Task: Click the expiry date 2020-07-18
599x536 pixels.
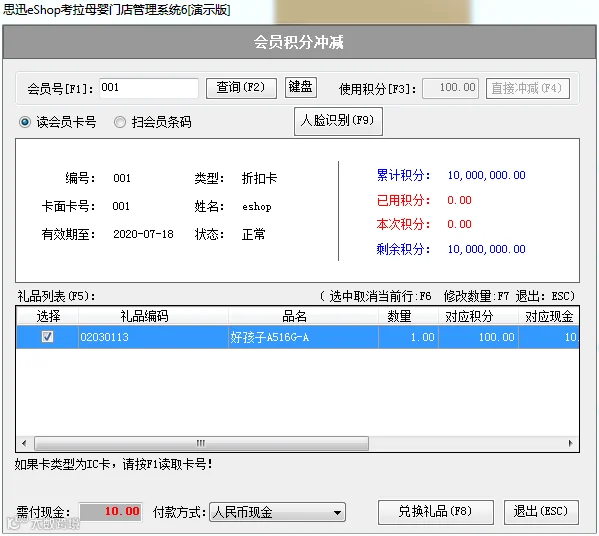Action: [x=143, y=234]
